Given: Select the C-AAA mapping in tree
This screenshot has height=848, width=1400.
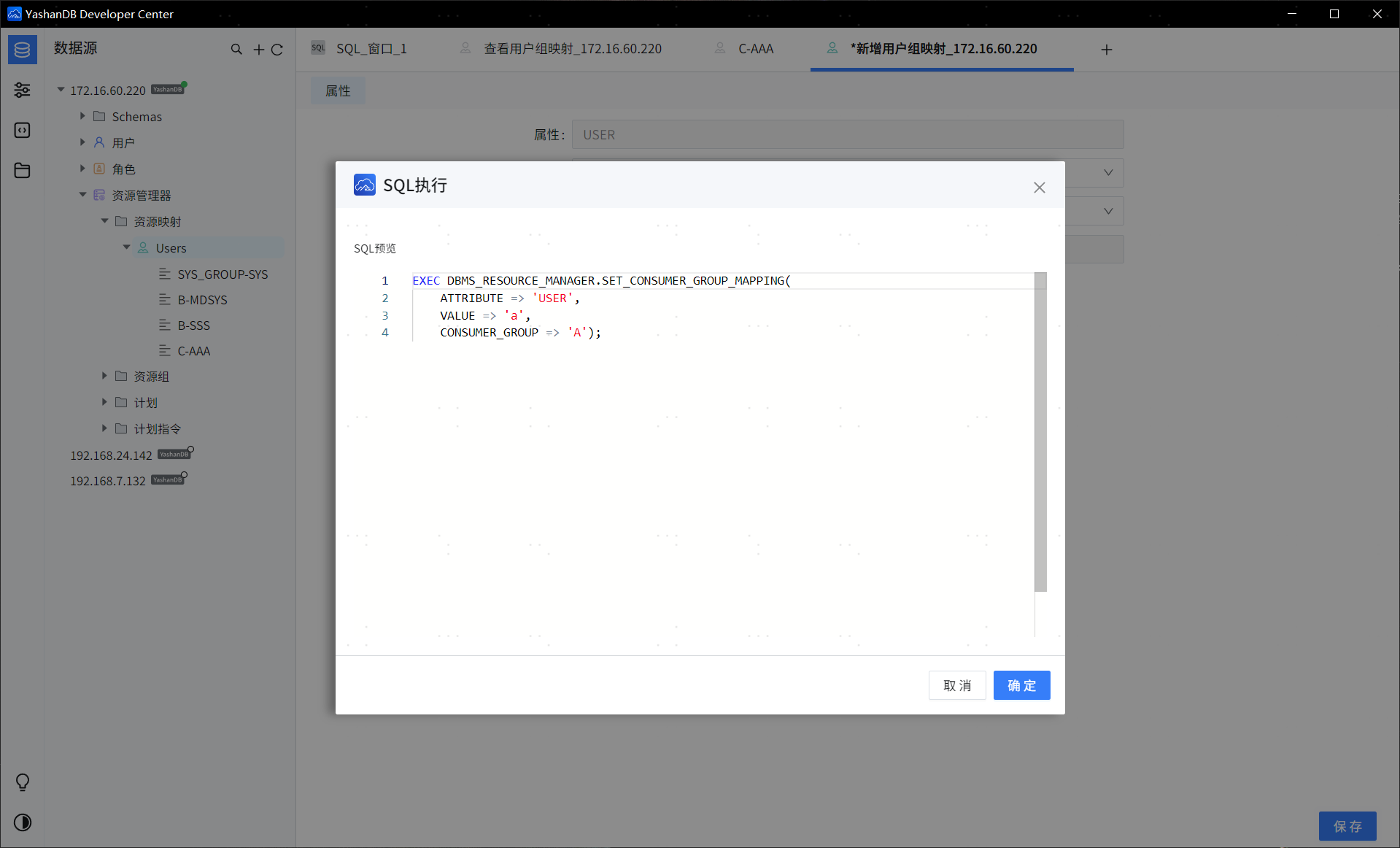Looking at the screenshot, I should click(x=193, y=351).
